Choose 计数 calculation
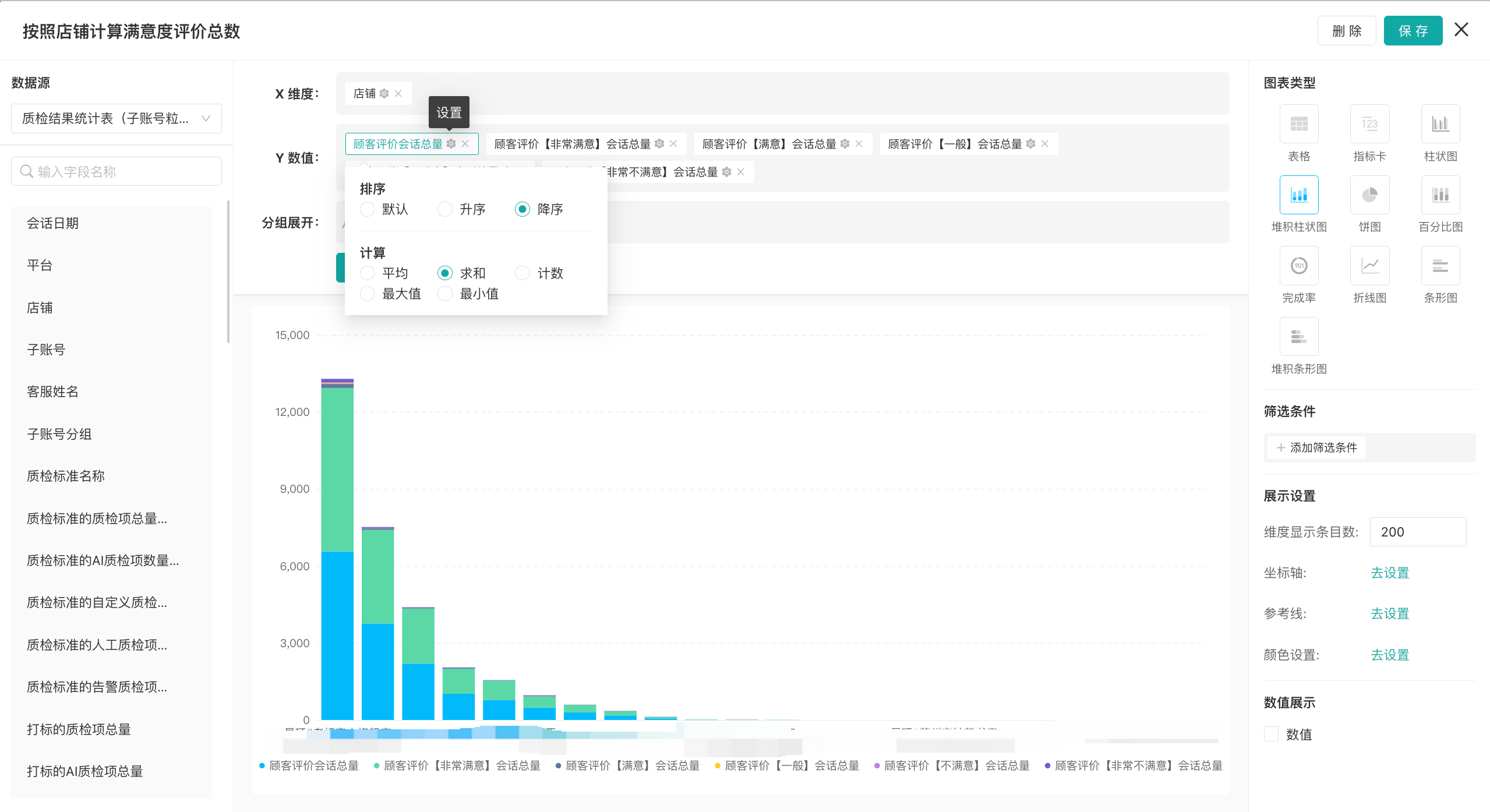1490x812 pixels. 522,273
